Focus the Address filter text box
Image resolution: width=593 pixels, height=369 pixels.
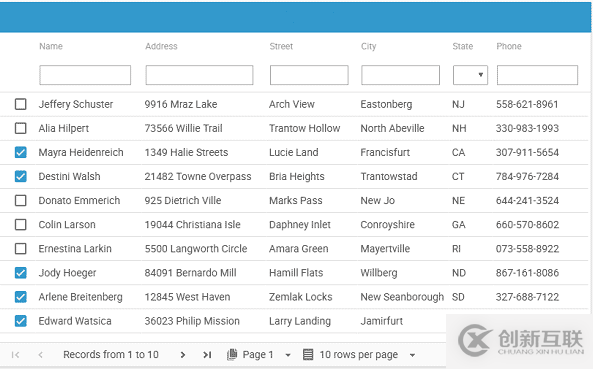coord(199,75)
